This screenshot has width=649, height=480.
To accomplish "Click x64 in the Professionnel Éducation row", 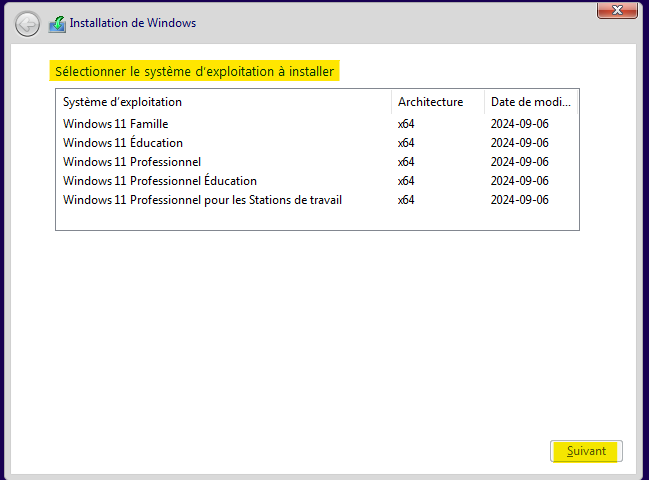I will coord(406,181).
